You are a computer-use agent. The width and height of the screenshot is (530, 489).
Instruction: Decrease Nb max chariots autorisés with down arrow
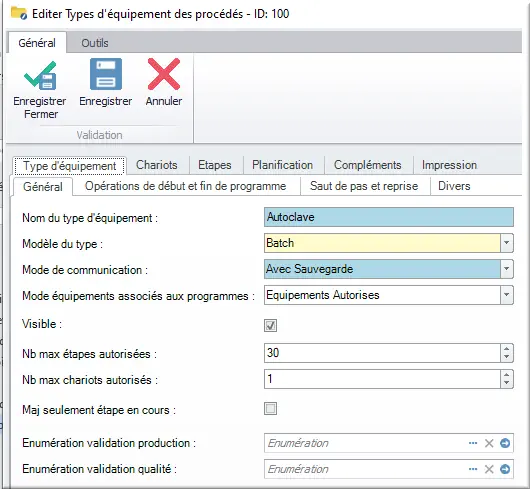[506, 383]
